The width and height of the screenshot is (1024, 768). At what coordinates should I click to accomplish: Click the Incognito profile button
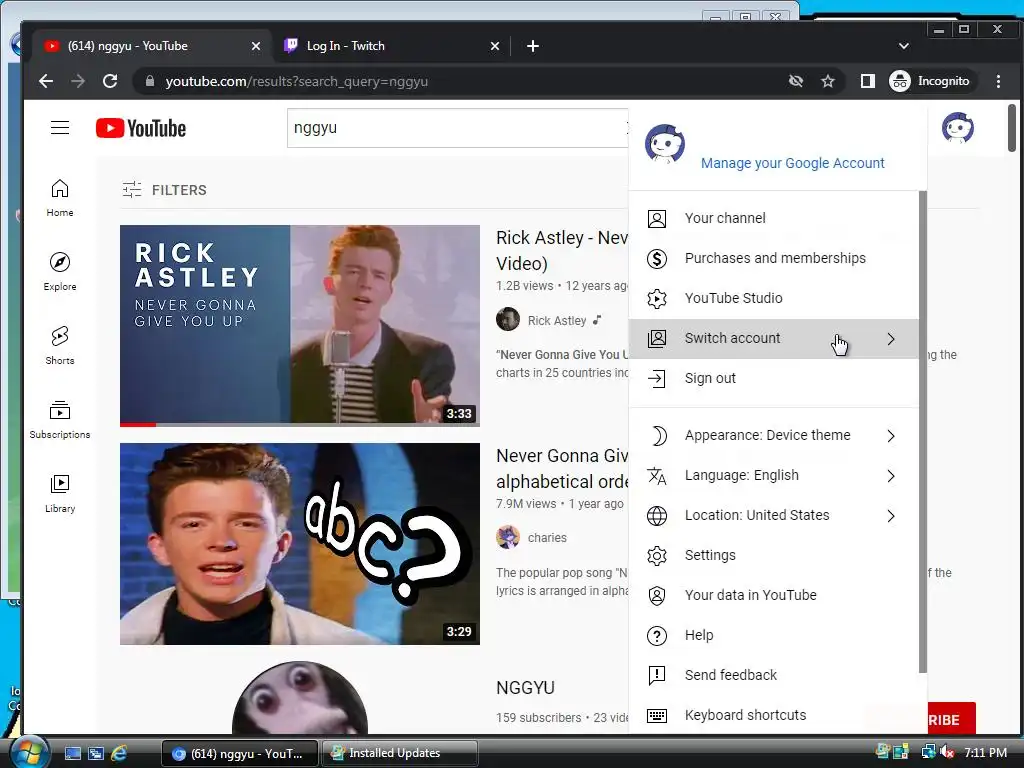point(932,81)
